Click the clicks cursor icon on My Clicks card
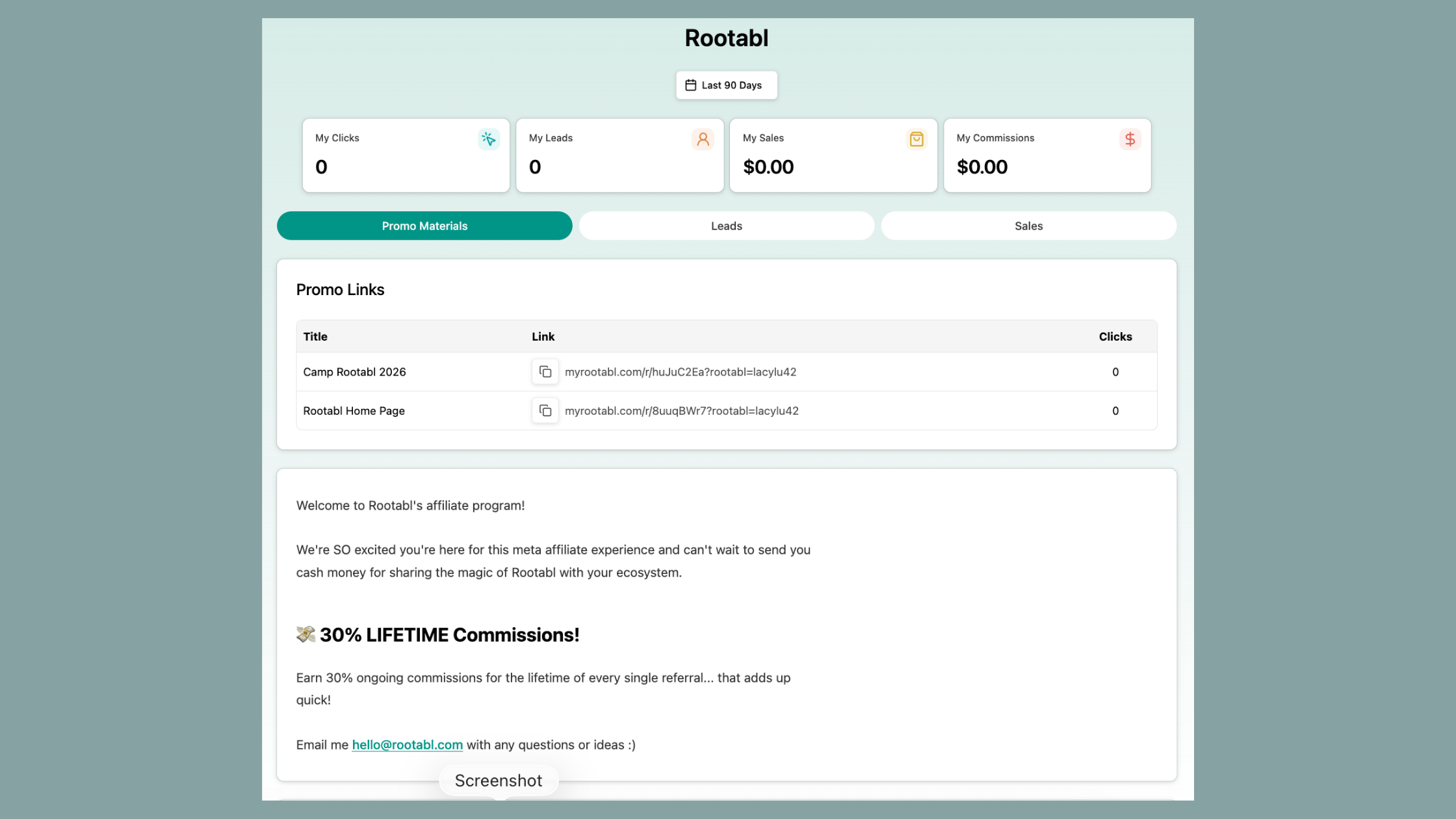The height and width of the screenshot is (819, 1456). 489,138
